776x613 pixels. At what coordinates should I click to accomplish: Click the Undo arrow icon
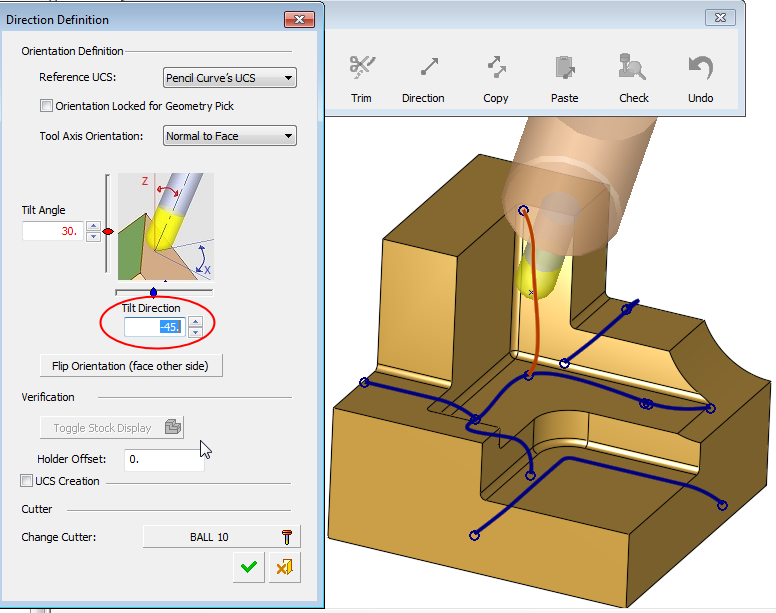700,68
